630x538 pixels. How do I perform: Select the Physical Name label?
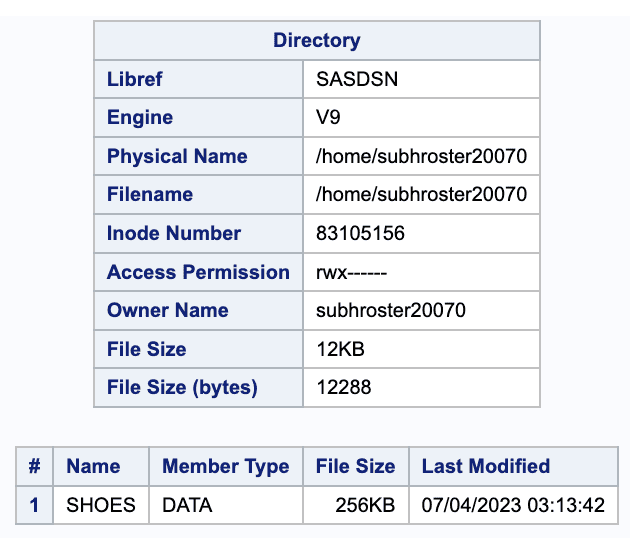tap(177, 156)
